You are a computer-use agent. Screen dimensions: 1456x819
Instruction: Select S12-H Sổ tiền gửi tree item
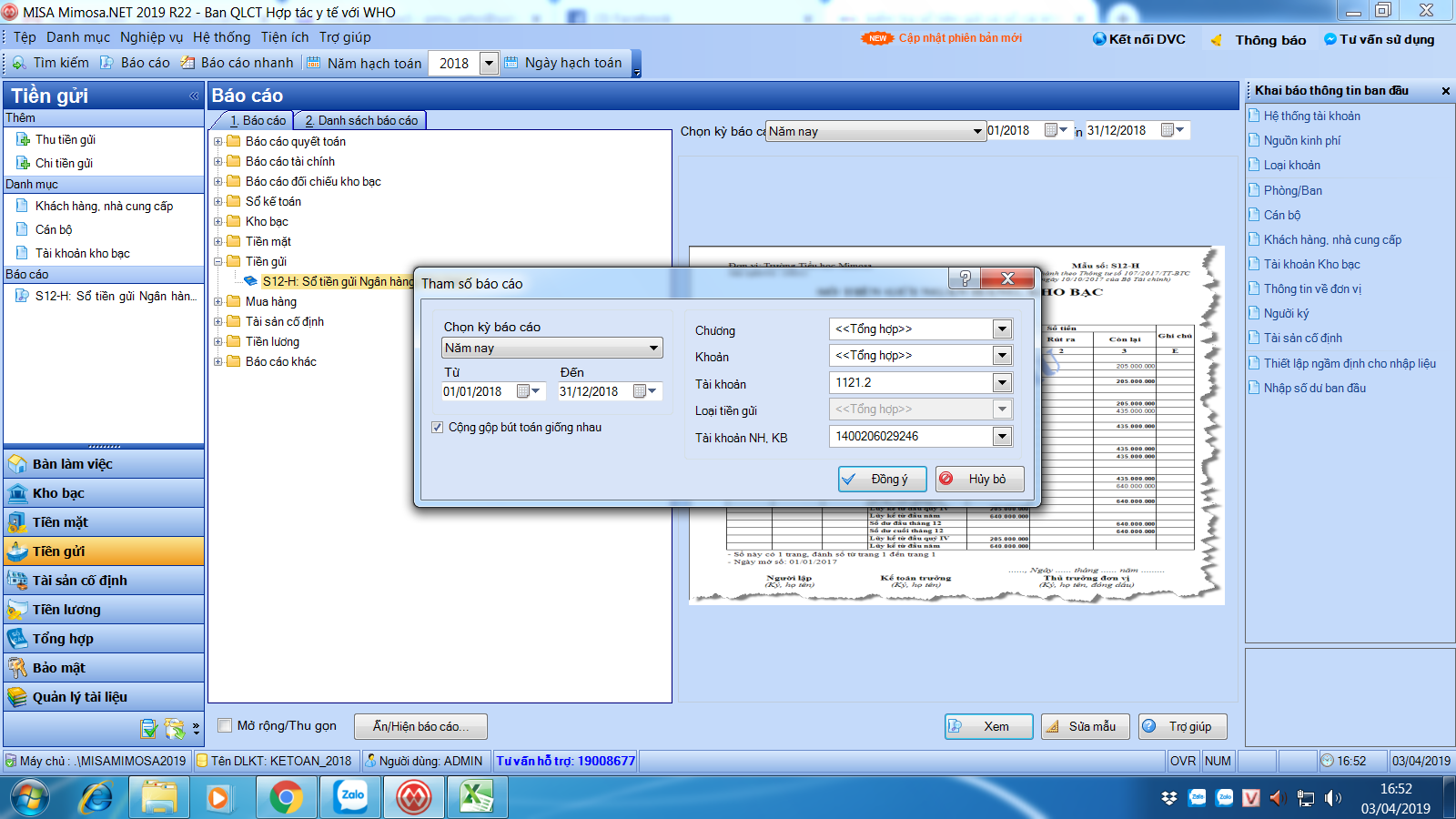click(338, 281)
